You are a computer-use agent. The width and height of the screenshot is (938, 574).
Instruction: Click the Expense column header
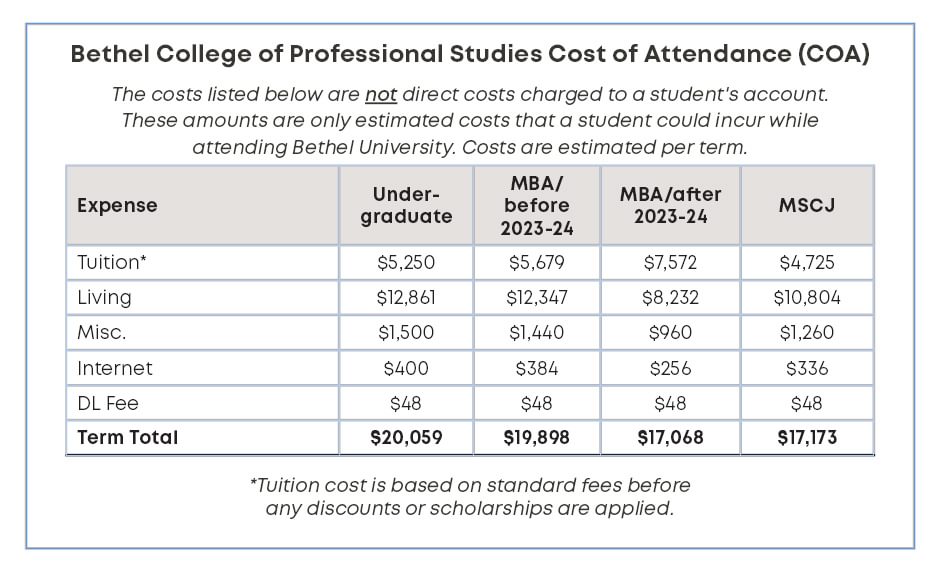point(117,205)
